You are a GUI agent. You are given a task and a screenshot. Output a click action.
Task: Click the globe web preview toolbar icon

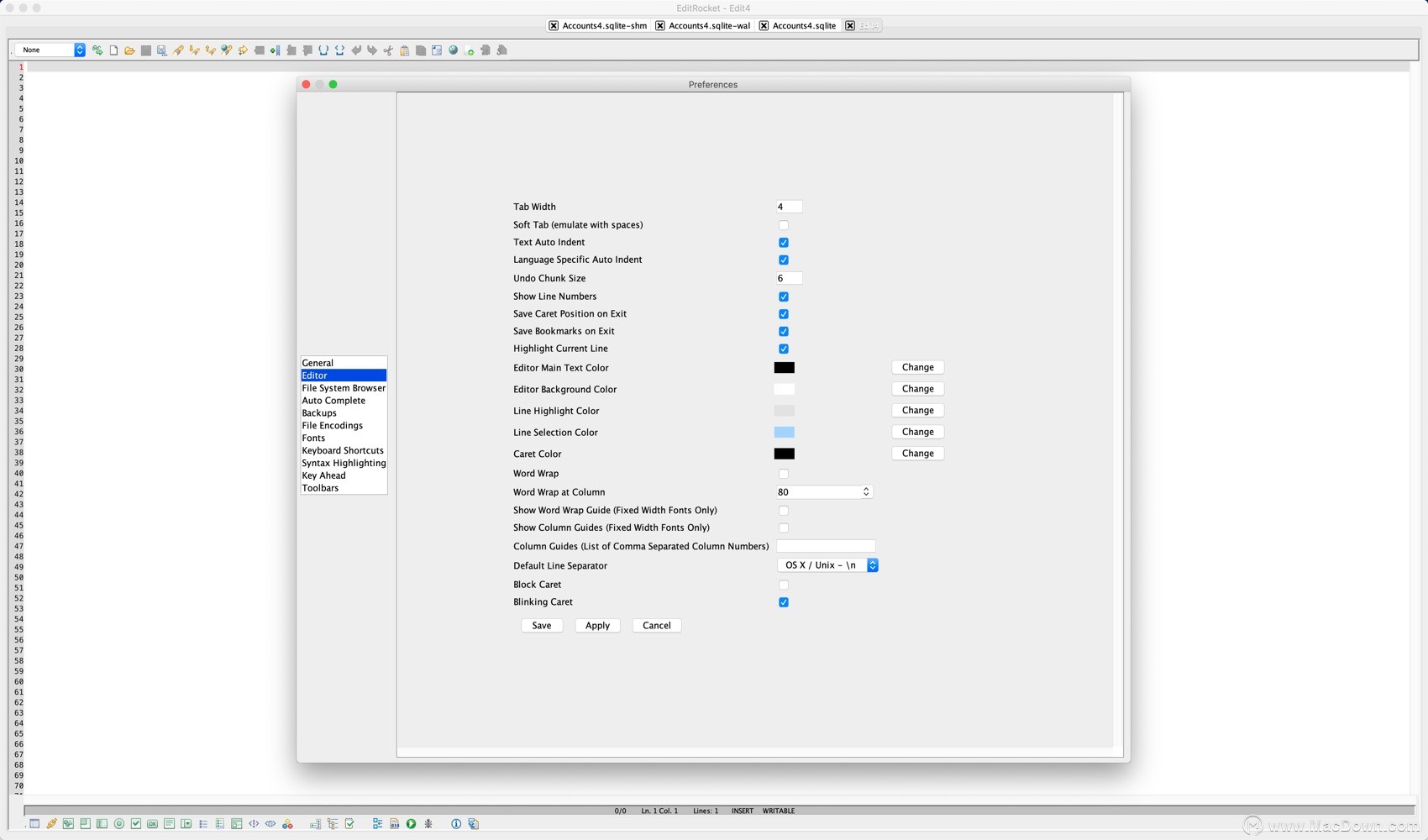[453, 50]
